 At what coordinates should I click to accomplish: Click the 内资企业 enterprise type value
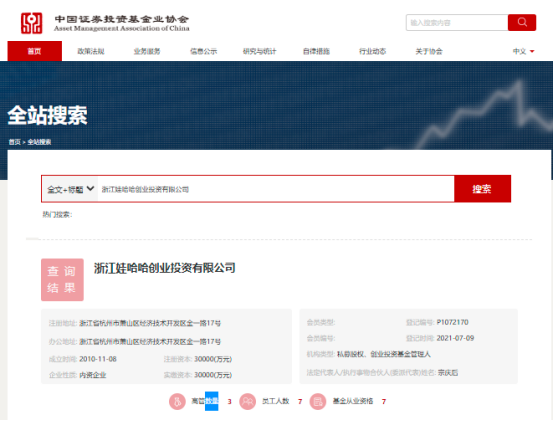coord(93,375)
